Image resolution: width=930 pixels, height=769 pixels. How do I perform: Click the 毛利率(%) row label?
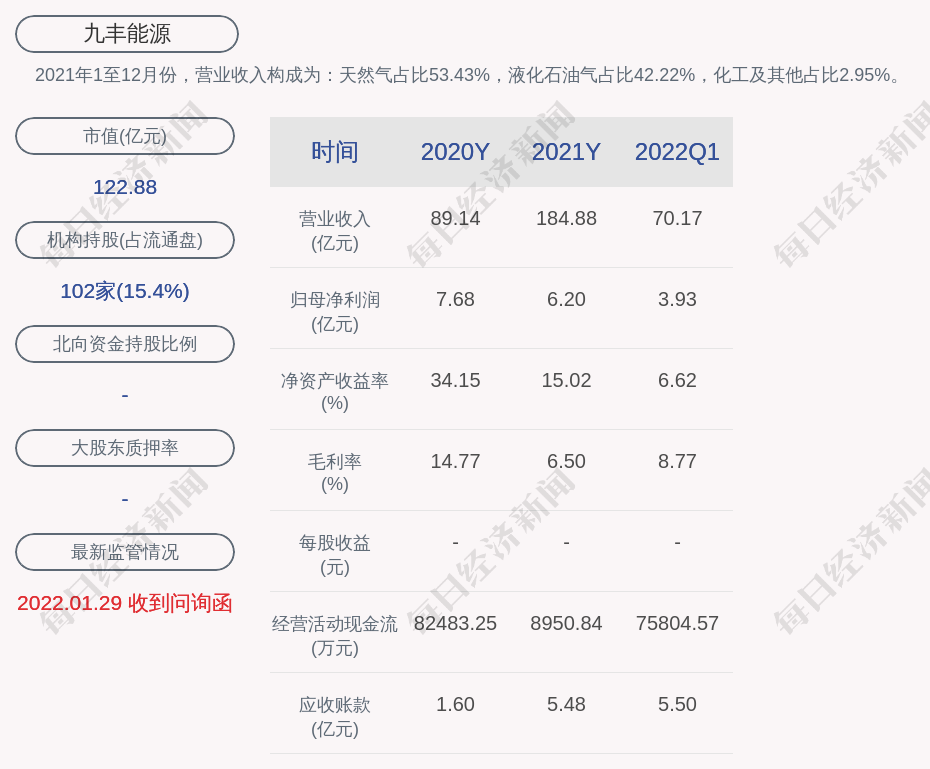tap(335, 473)
